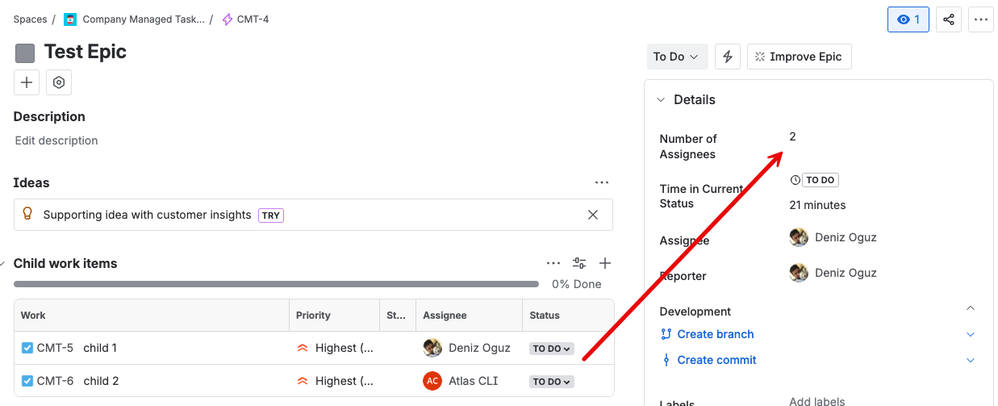Click the Improve Epic button
Image resolution: width=998 pixels, height=406 pixels.
click(799, 57)
